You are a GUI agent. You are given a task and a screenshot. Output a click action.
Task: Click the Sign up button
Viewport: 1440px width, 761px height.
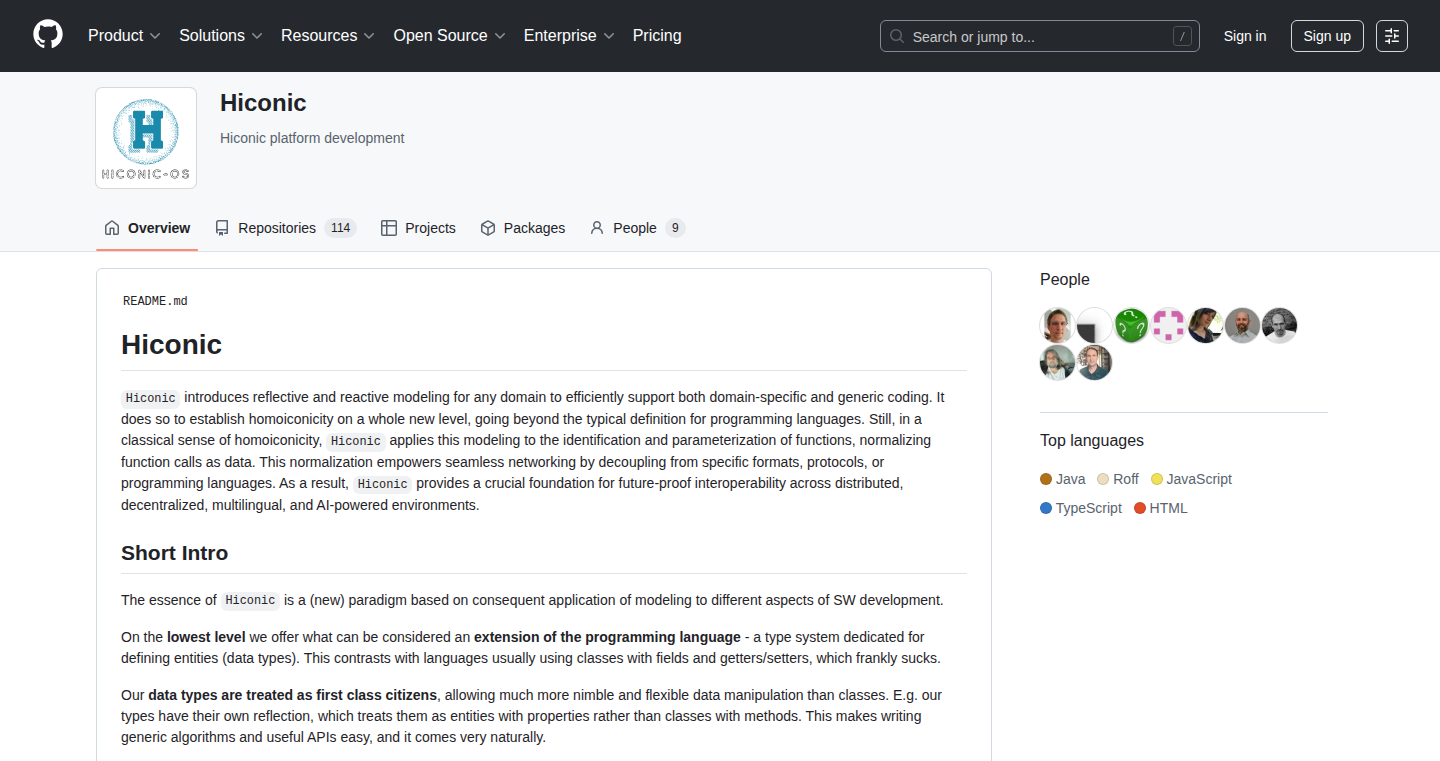click(x=1327, y=36)
